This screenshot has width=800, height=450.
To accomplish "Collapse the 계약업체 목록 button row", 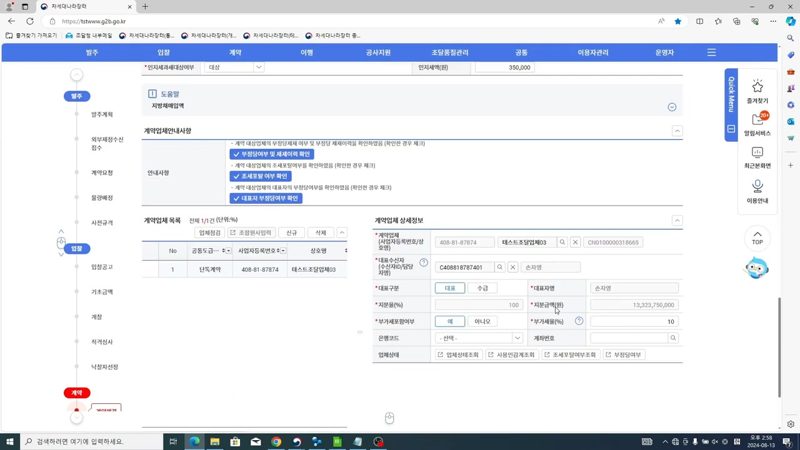I will coord(342,233).
